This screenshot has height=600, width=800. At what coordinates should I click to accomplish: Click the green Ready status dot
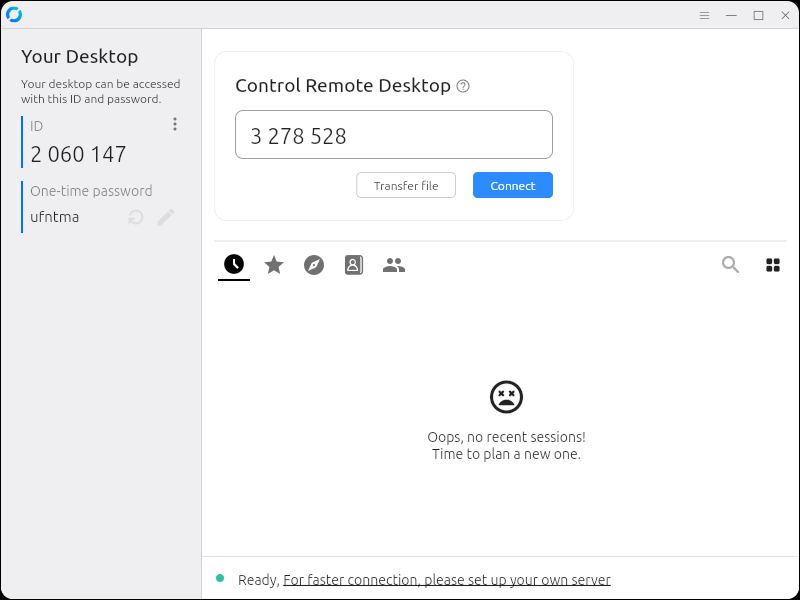point(220,578)
